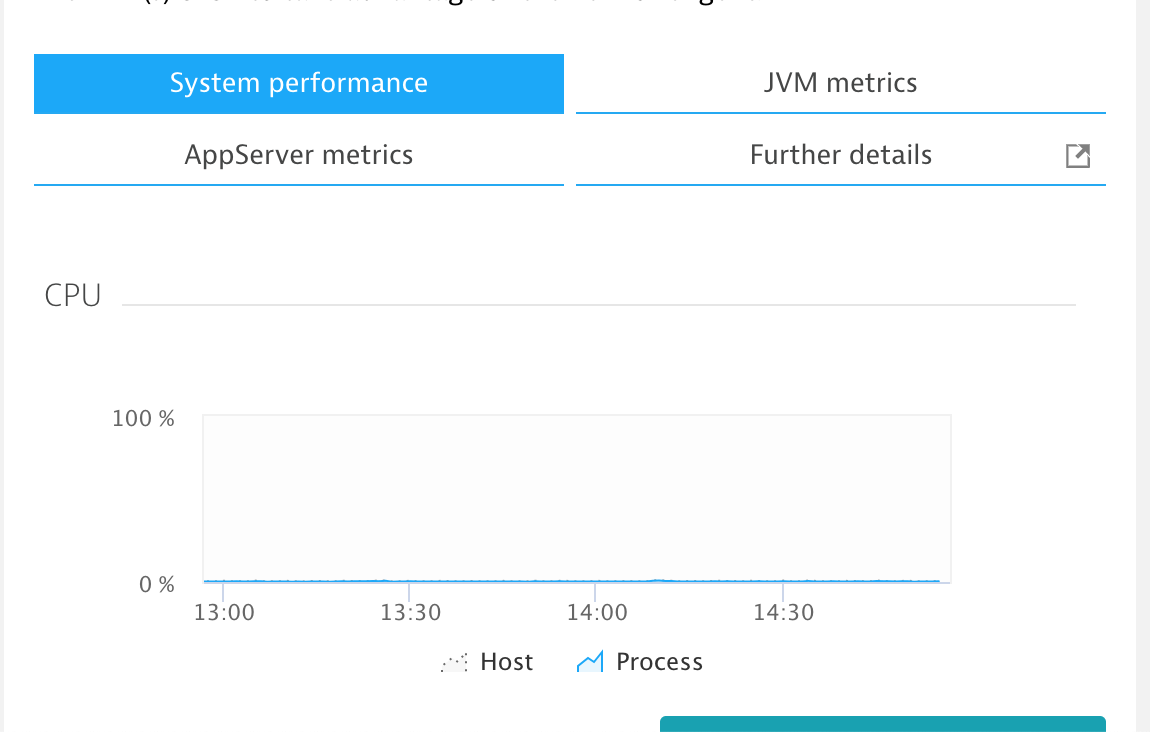Open the external link icon beside Further details
Viewport: 1150px width, 732px height.
click(x=1077, y=156)
